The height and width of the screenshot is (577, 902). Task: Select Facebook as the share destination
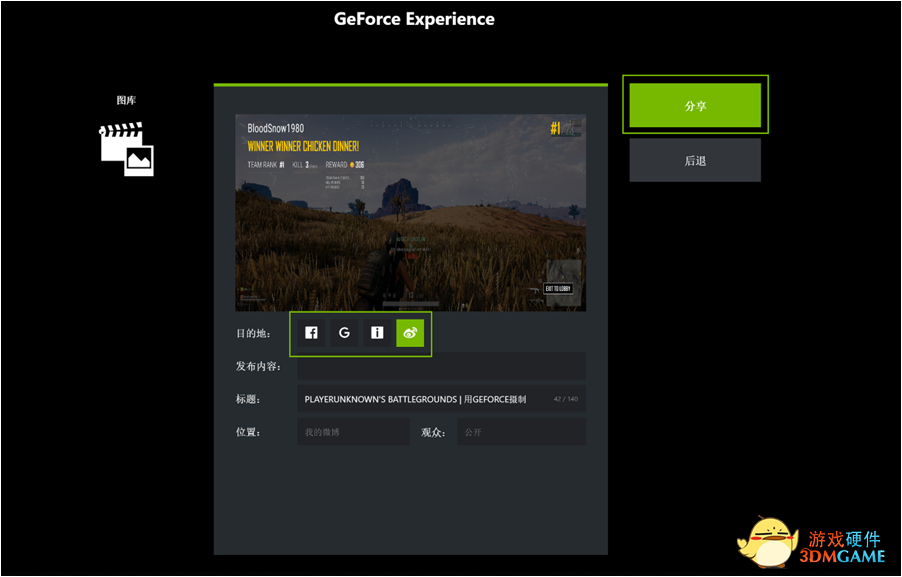[311, 333]
